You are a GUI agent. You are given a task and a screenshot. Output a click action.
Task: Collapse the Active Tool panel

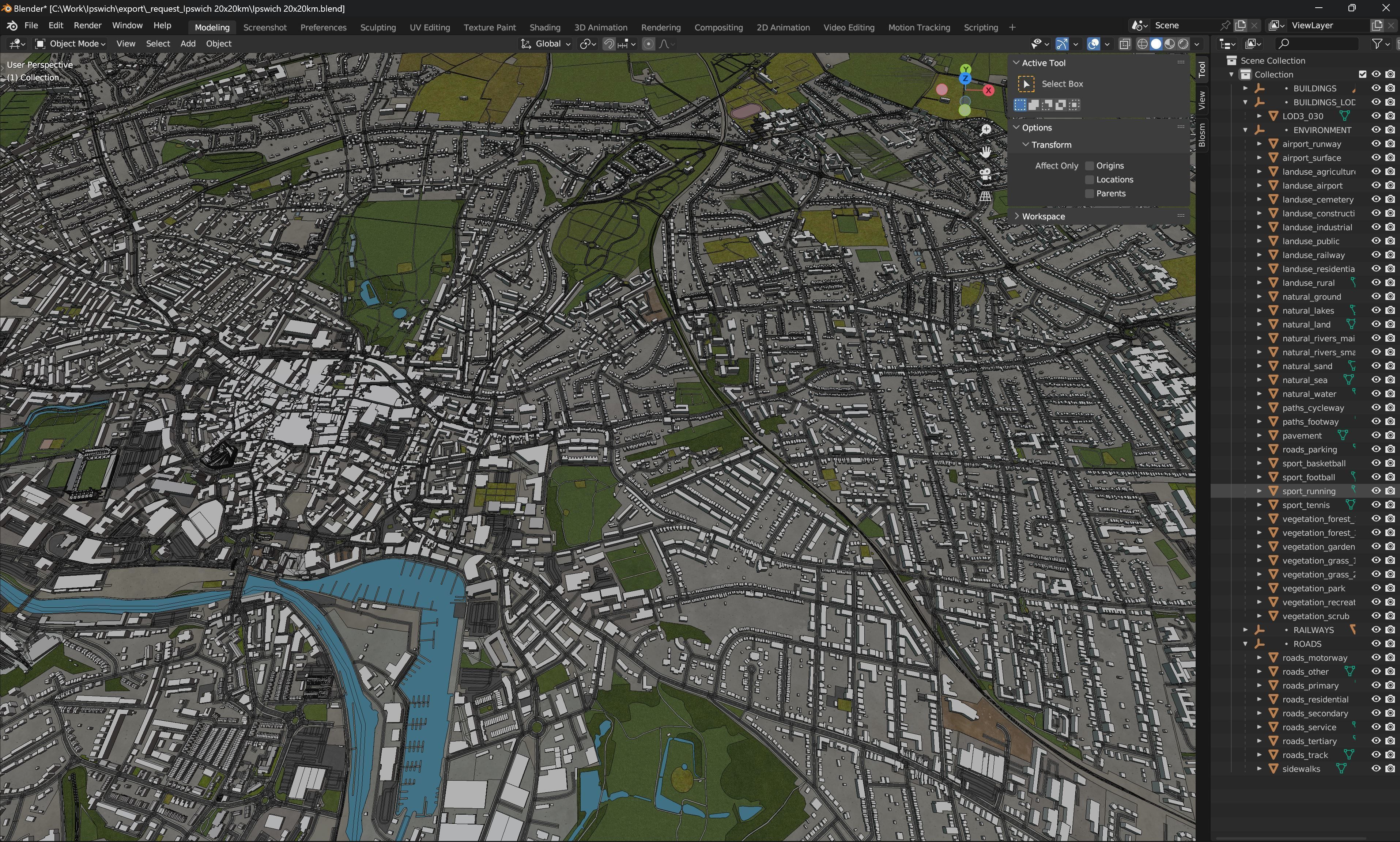click(x=1017, y=63)
